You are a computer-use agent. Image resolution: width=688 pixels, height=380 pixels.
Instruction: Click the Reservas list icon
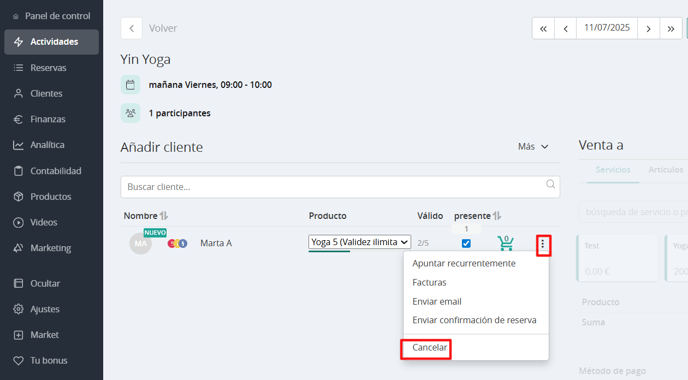click(18, 68)
